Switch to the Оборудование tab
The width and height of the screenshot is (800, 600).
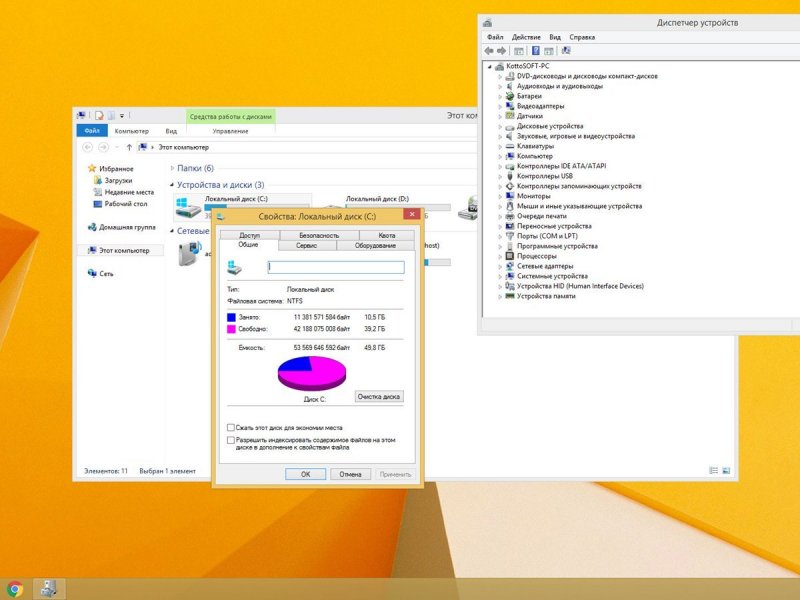(375, 246)
